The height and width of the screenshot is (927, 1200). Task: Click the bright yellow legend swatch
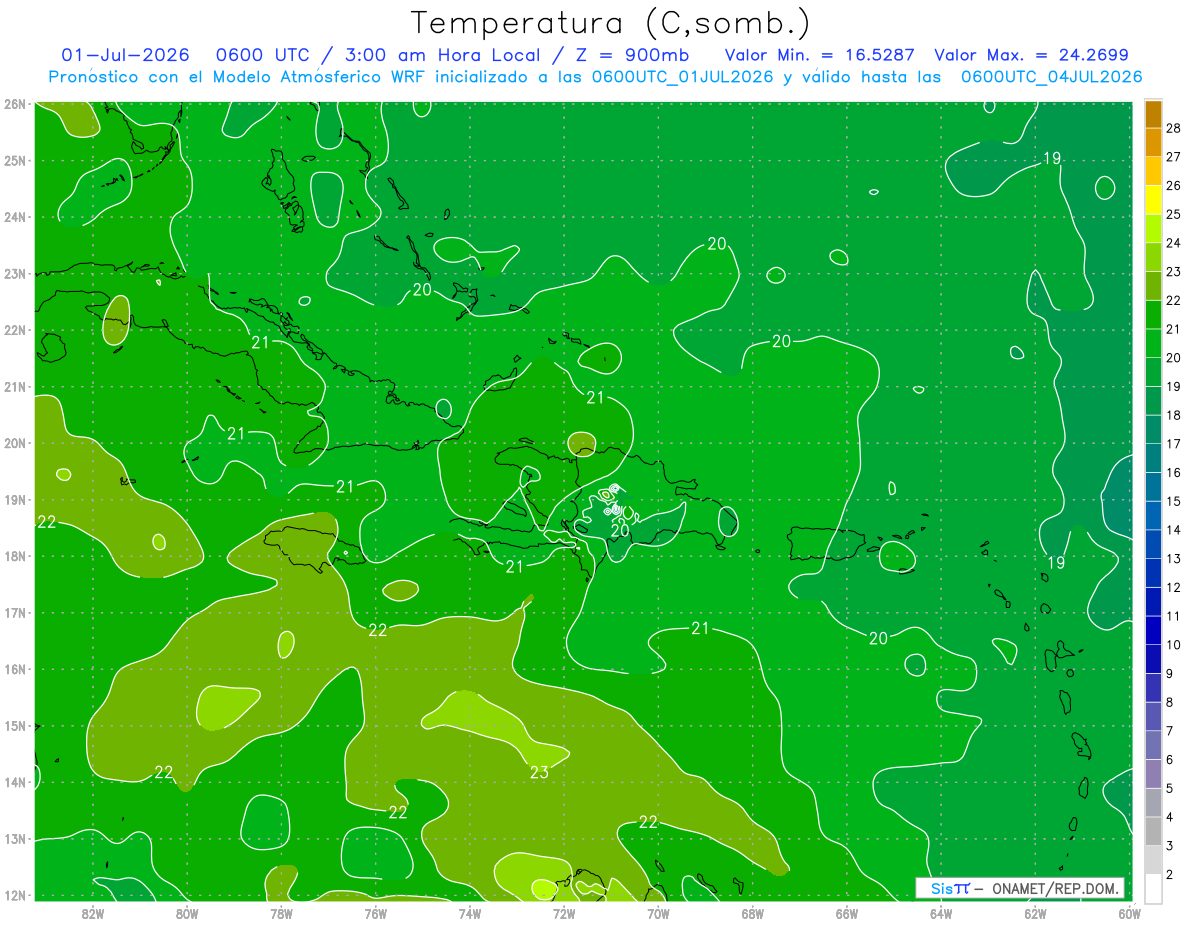pyautogui.click(x=1154, y=200)
